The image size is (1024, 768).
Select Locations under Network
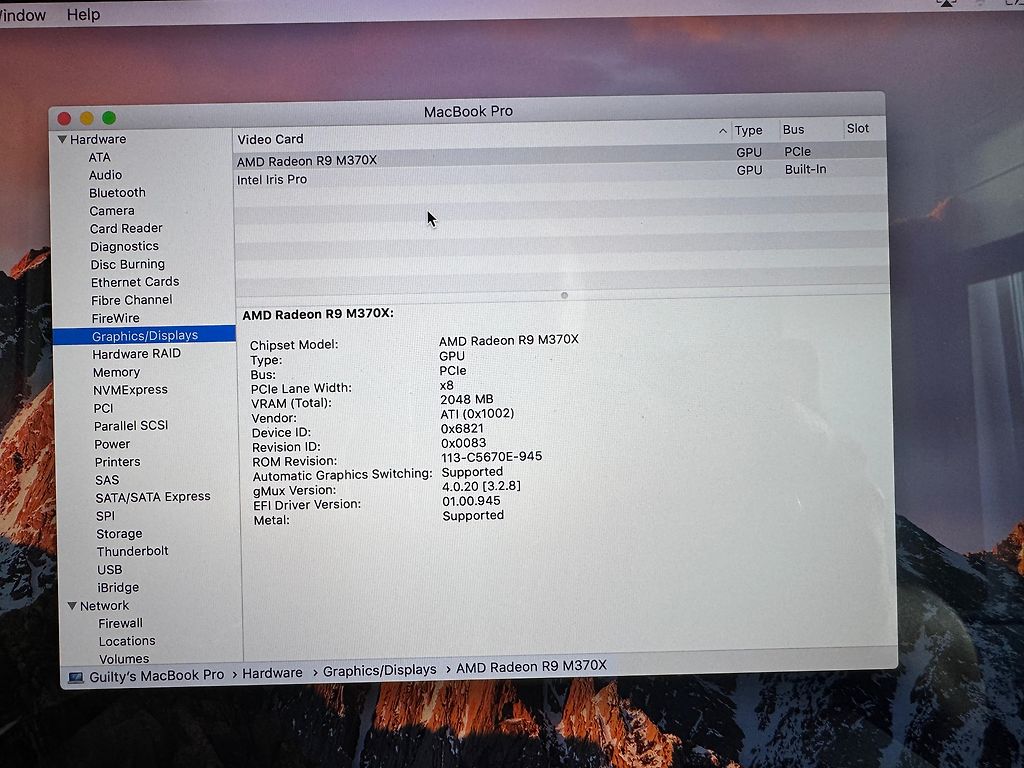127,641
